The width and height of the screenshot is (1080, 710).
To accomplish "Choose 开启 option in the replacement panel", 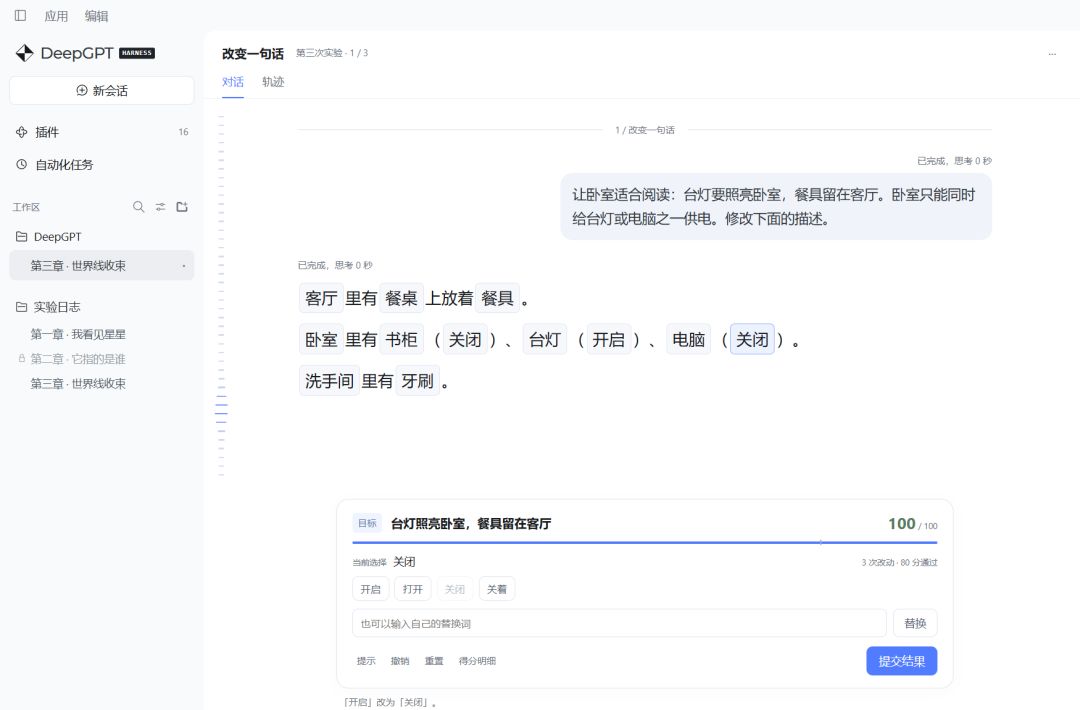I will click(x=371, y=589).
